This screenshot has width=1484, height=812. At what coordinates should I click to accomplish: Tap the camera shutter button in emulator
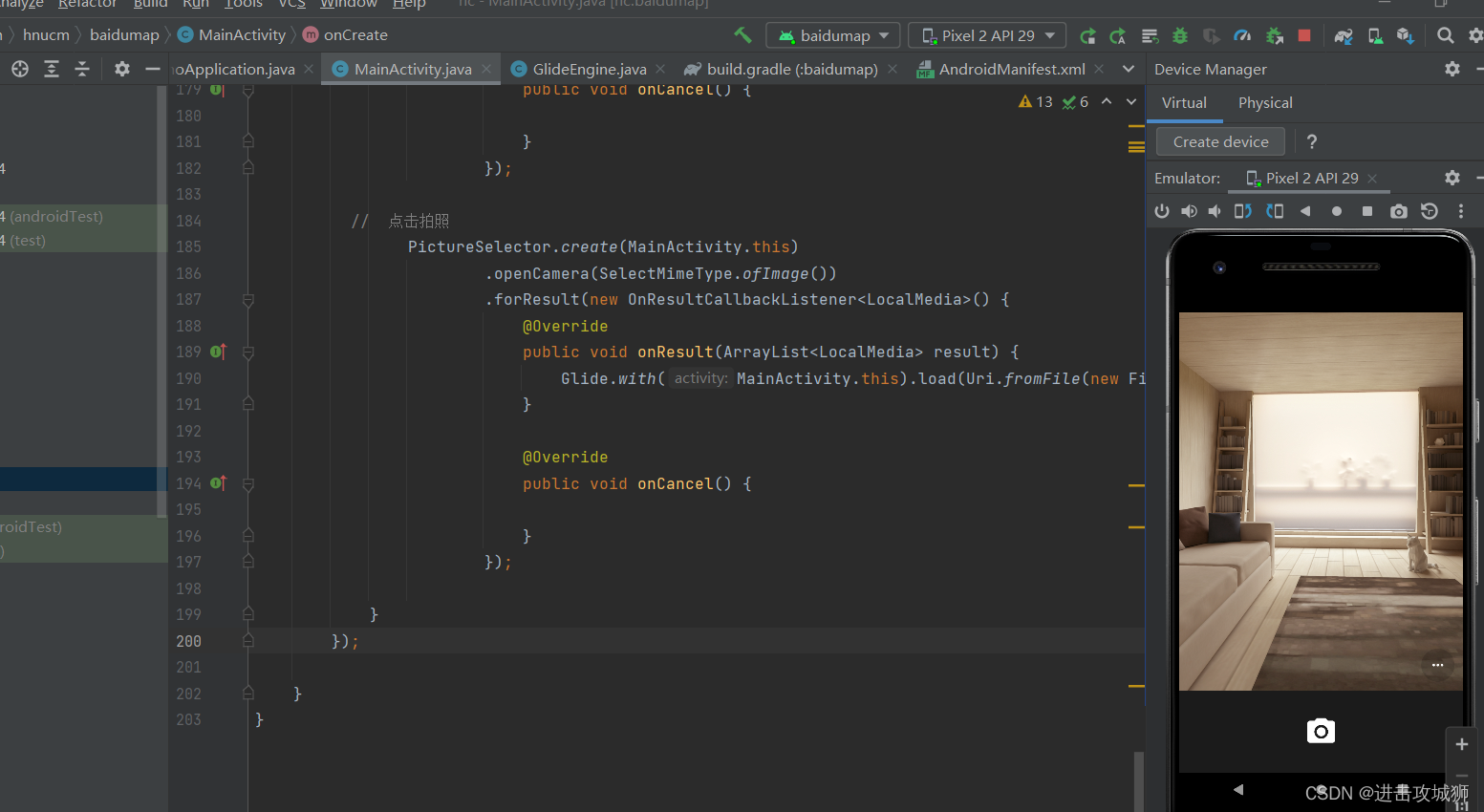click(x=1321, y=731)
